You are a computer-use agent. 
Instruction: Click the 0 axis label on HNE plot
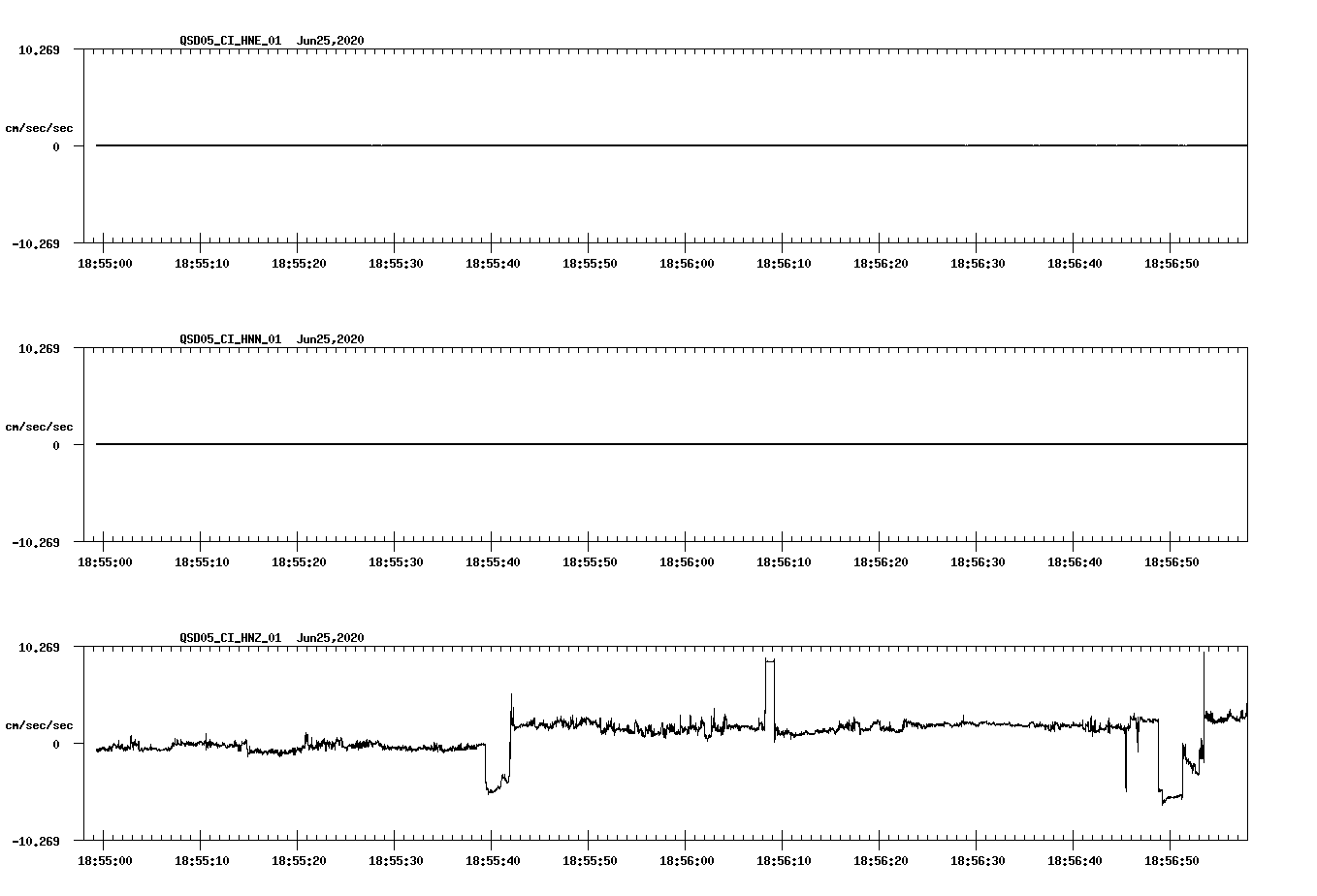pos(56,146)
